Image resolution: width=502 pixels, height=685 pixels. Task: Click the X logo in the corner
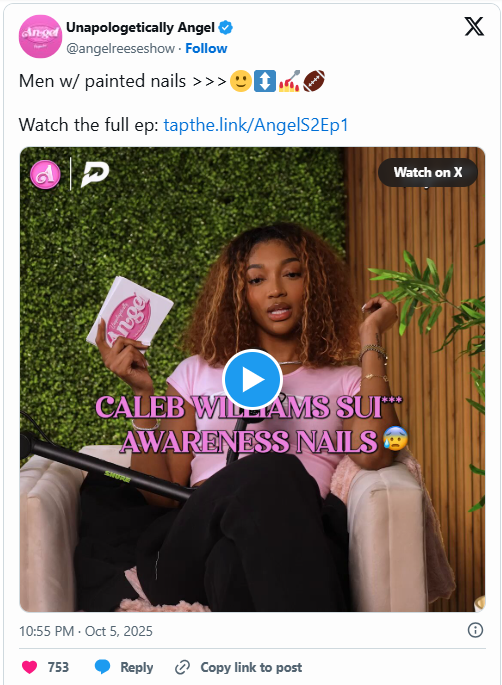474,27
